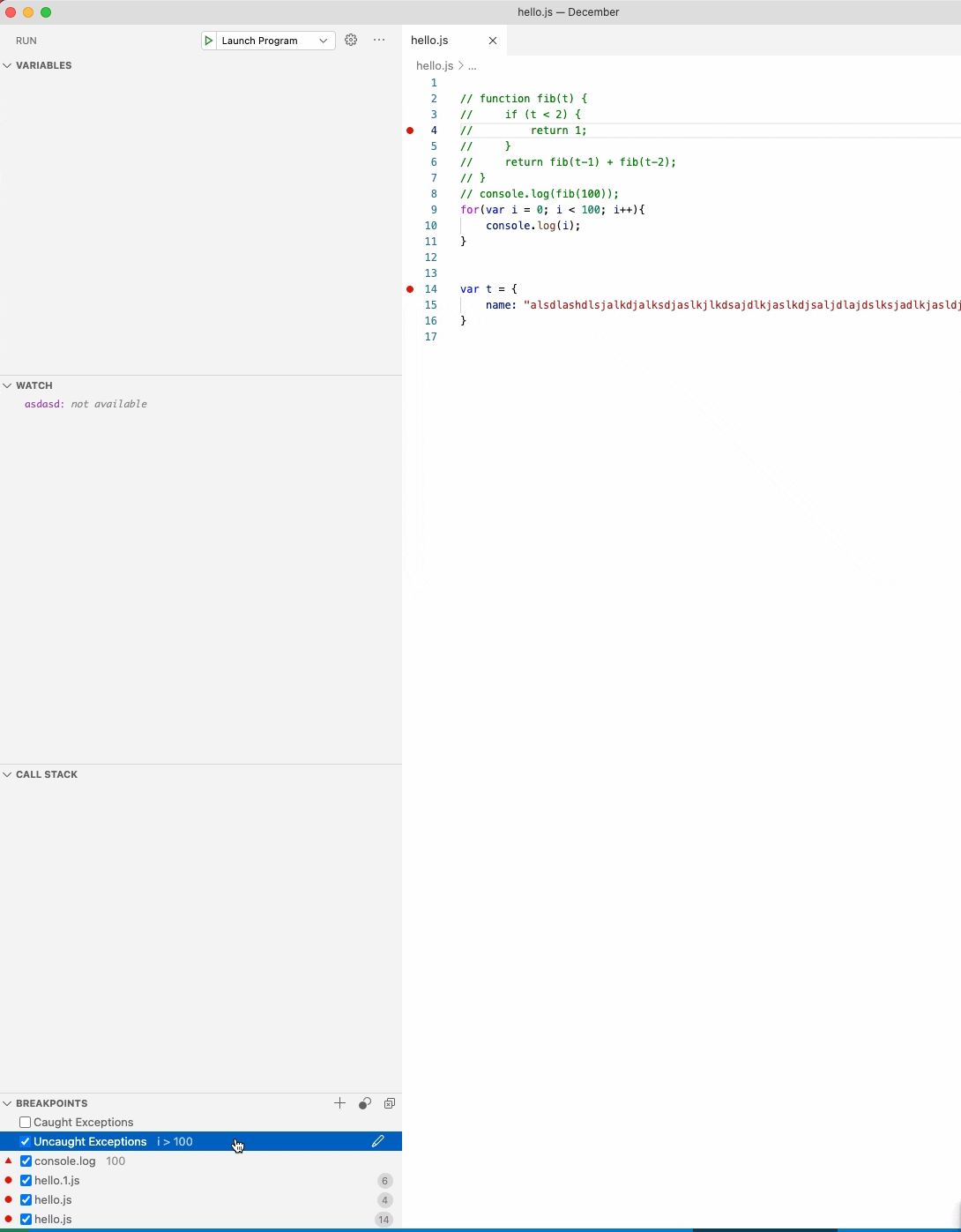The image size is (961, 1232).
Task: Enable the Caught Exceptions checkbox
Action: pos(26,1123)
